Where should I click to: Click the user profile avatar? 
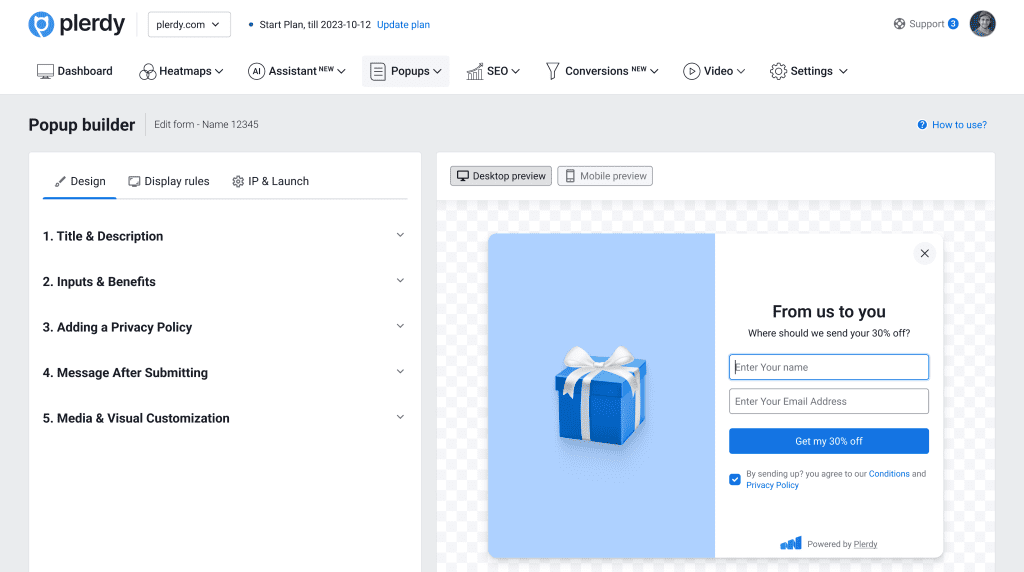(982, 24)
